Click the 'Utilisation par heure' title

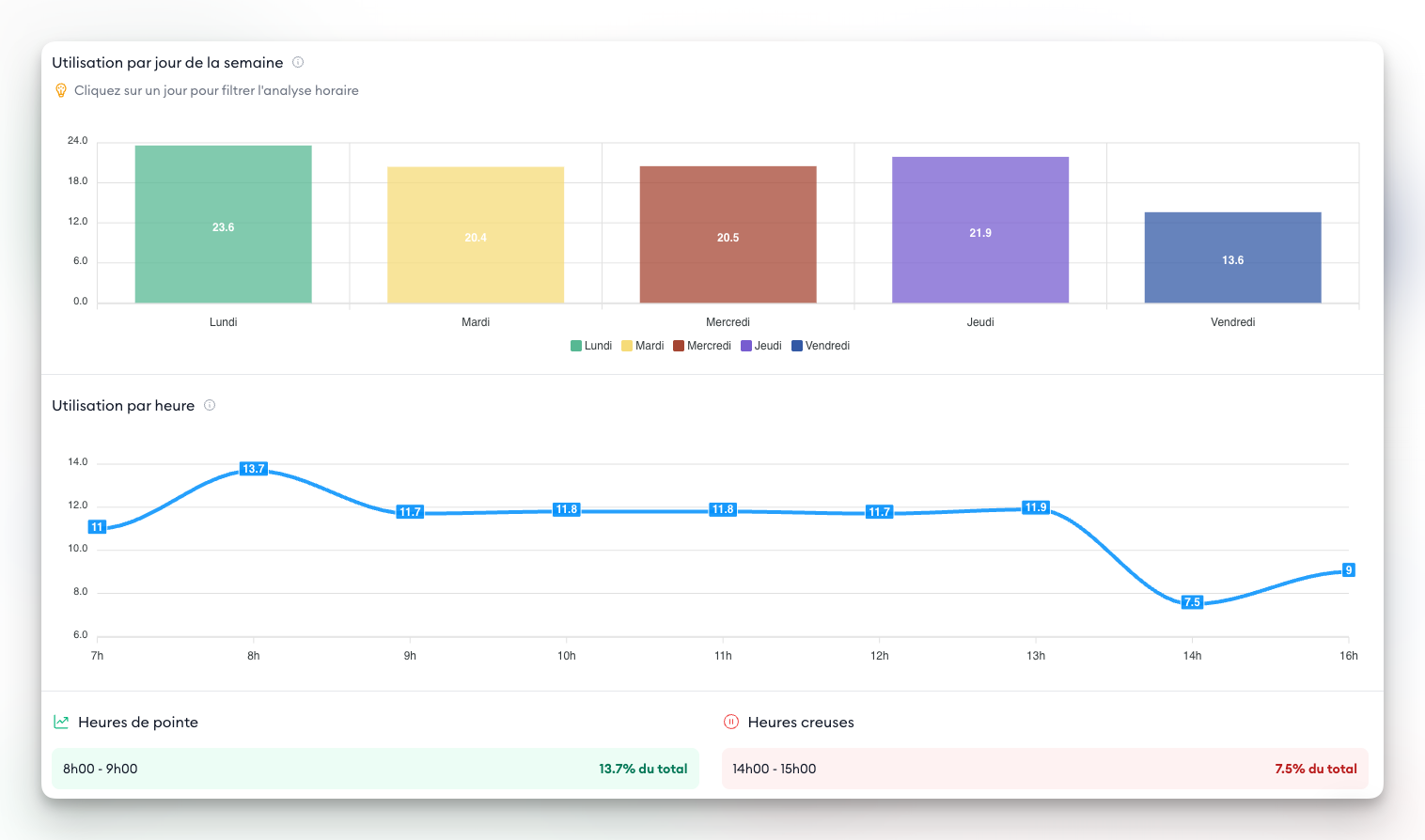(123, 406)
